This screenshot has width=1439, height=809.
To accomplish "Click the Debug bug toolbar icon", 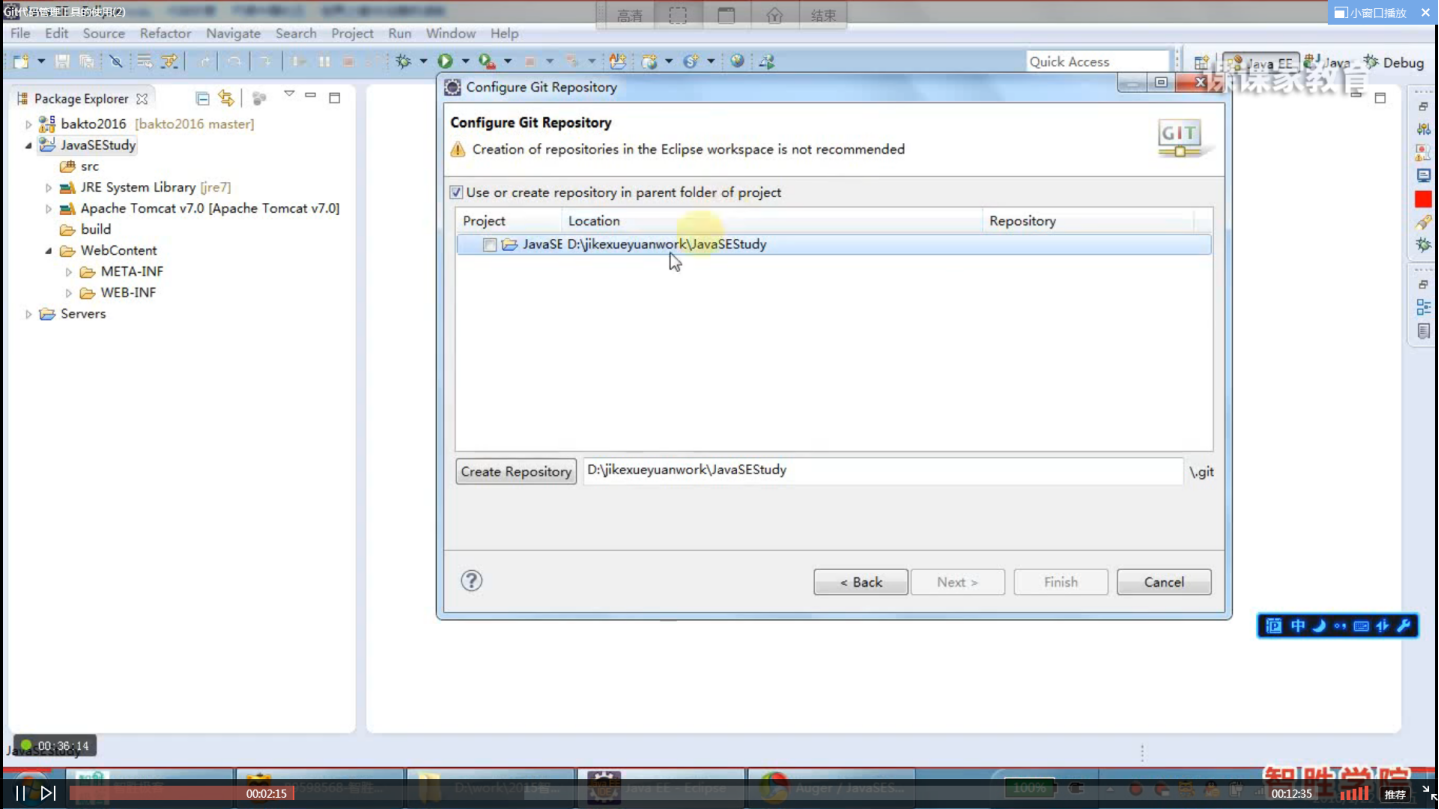I will (403, 62).
